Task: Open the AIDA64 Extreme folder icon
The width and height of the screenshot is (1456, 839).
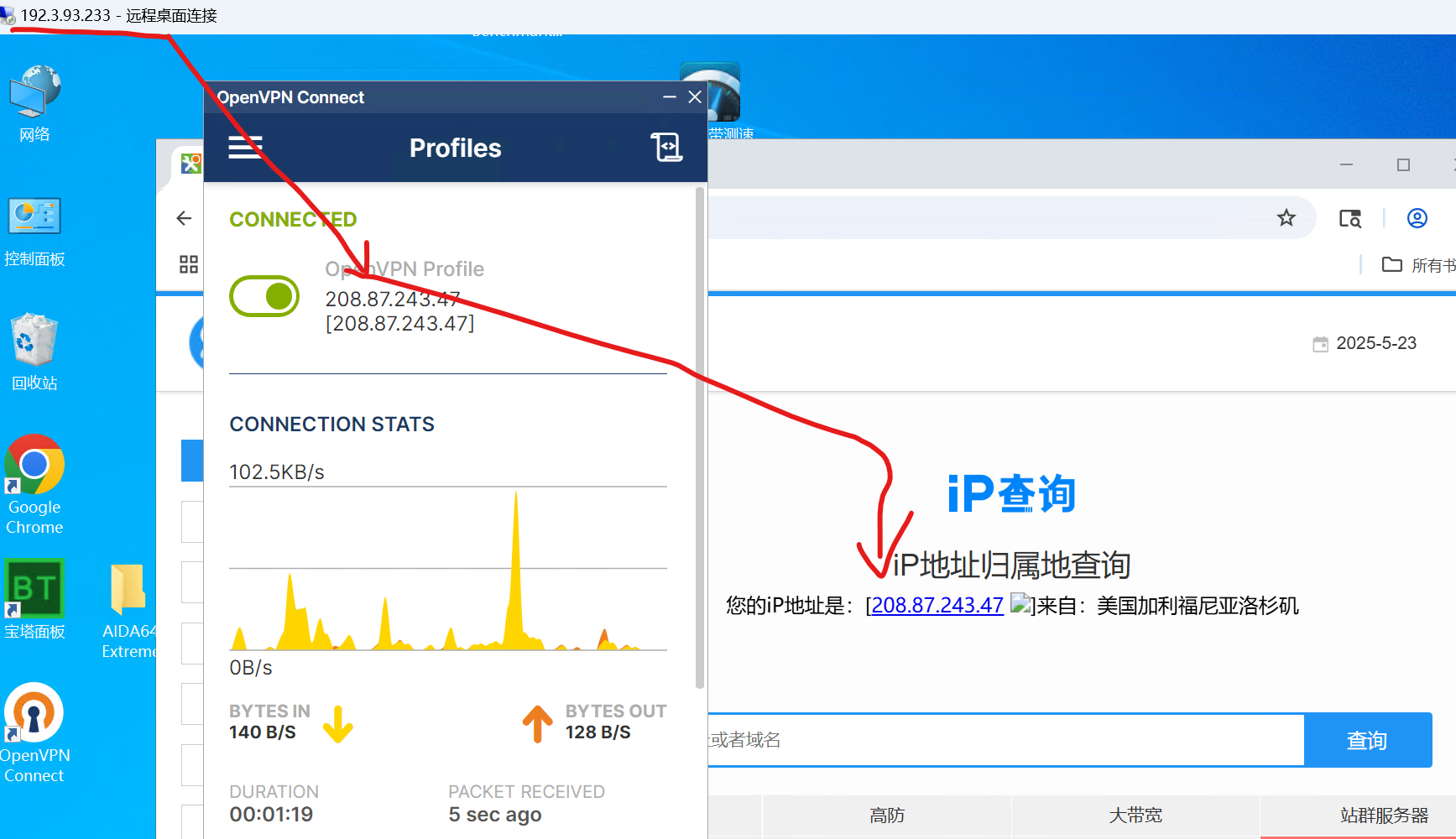Action: [128, 611]
